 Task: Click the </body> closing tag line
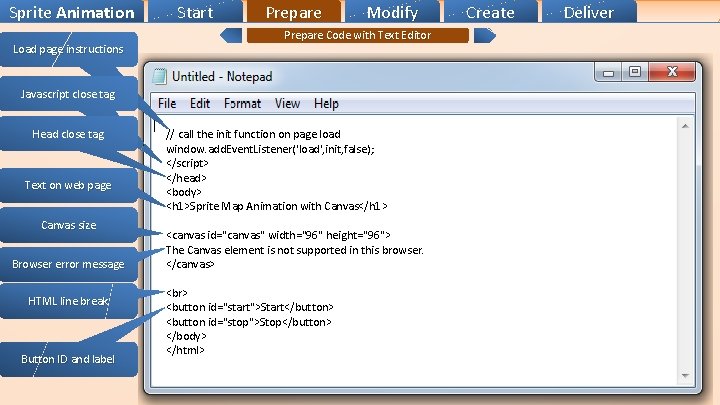186,336
